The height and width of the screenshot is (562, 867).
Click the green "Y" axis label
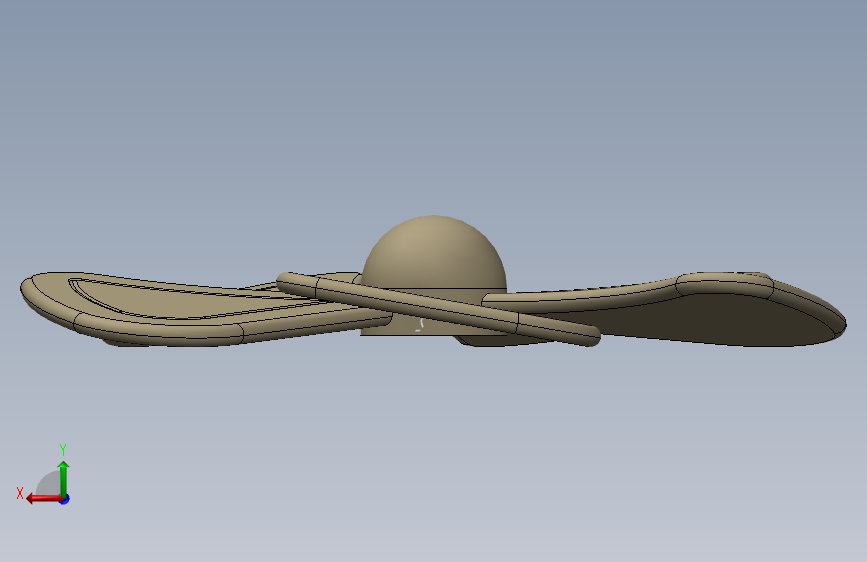click(63, 449)
